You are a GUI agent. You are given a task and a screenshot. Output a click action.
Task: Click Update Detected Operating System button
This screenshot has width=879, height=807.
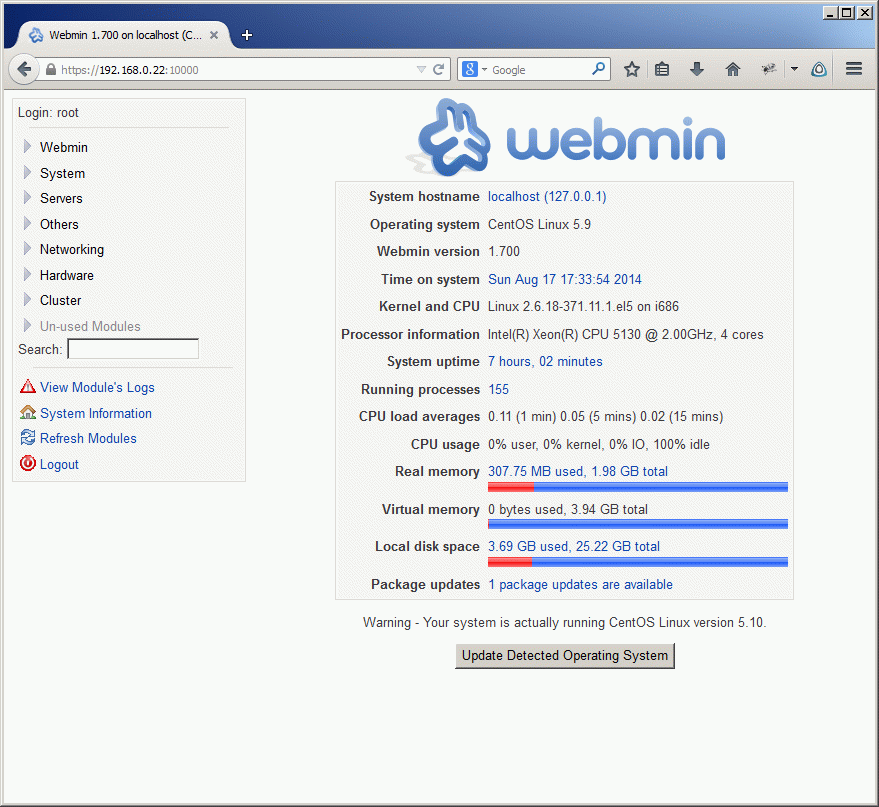coord(565,655)
